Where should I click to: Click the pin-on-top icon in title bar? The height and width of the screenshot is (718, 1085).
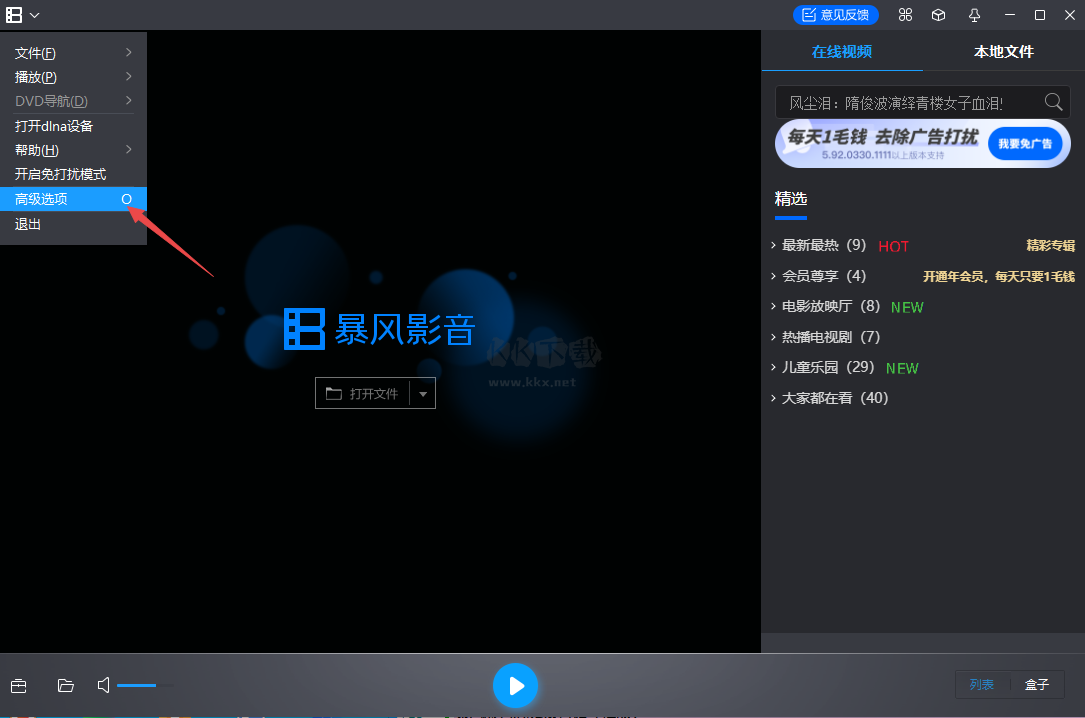[x=974, y=15]
